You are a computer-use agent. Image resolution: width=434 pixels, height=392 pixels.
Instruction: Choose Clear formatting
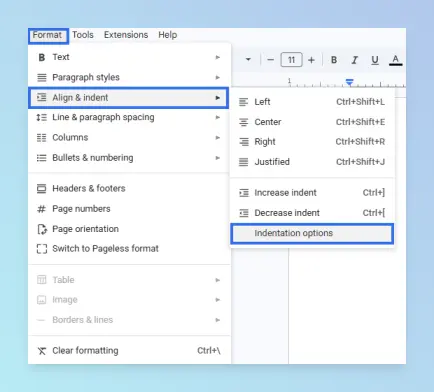[x=129, y=351]
